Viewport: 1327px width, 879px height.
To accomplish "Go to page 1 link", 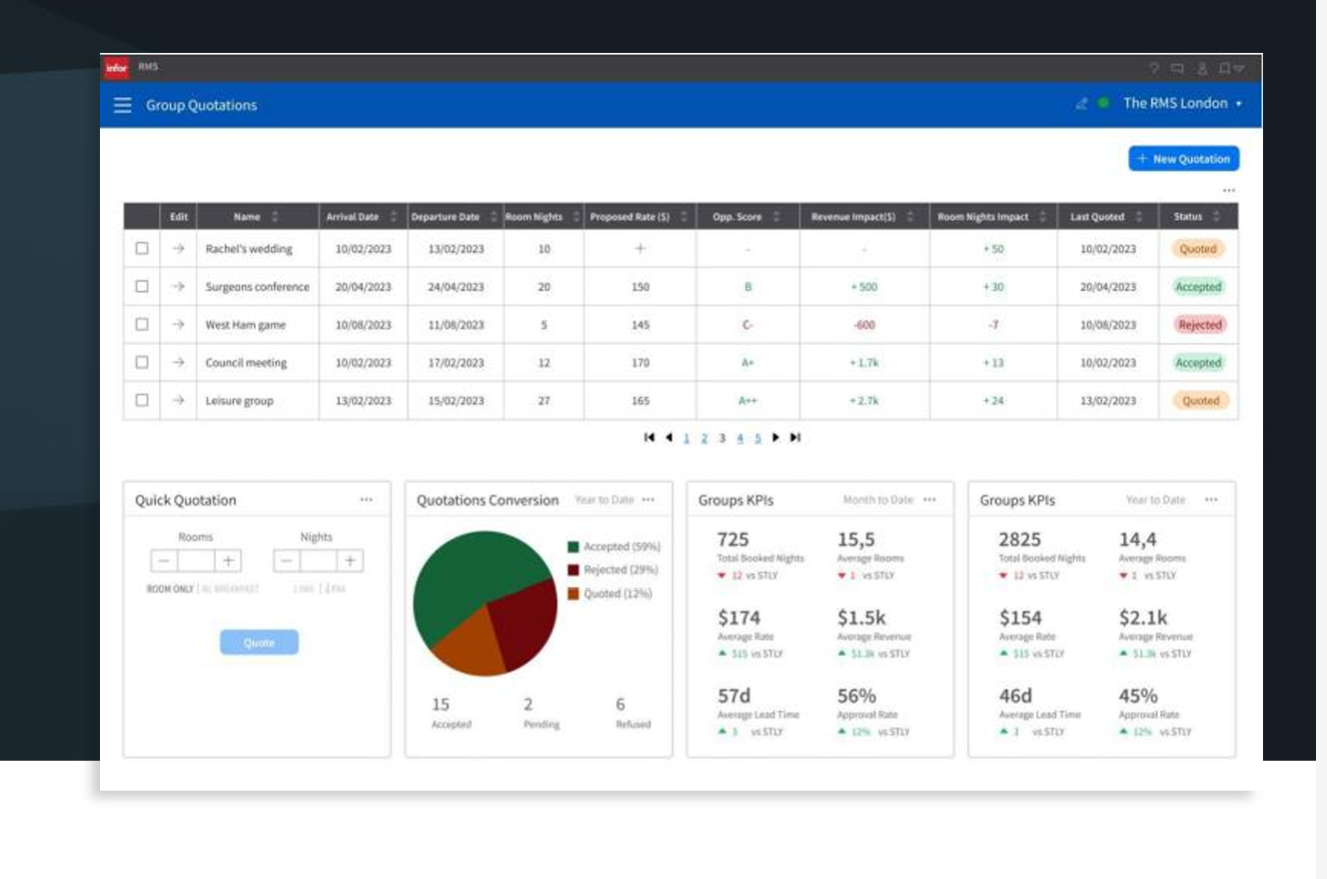I will 687,438.
